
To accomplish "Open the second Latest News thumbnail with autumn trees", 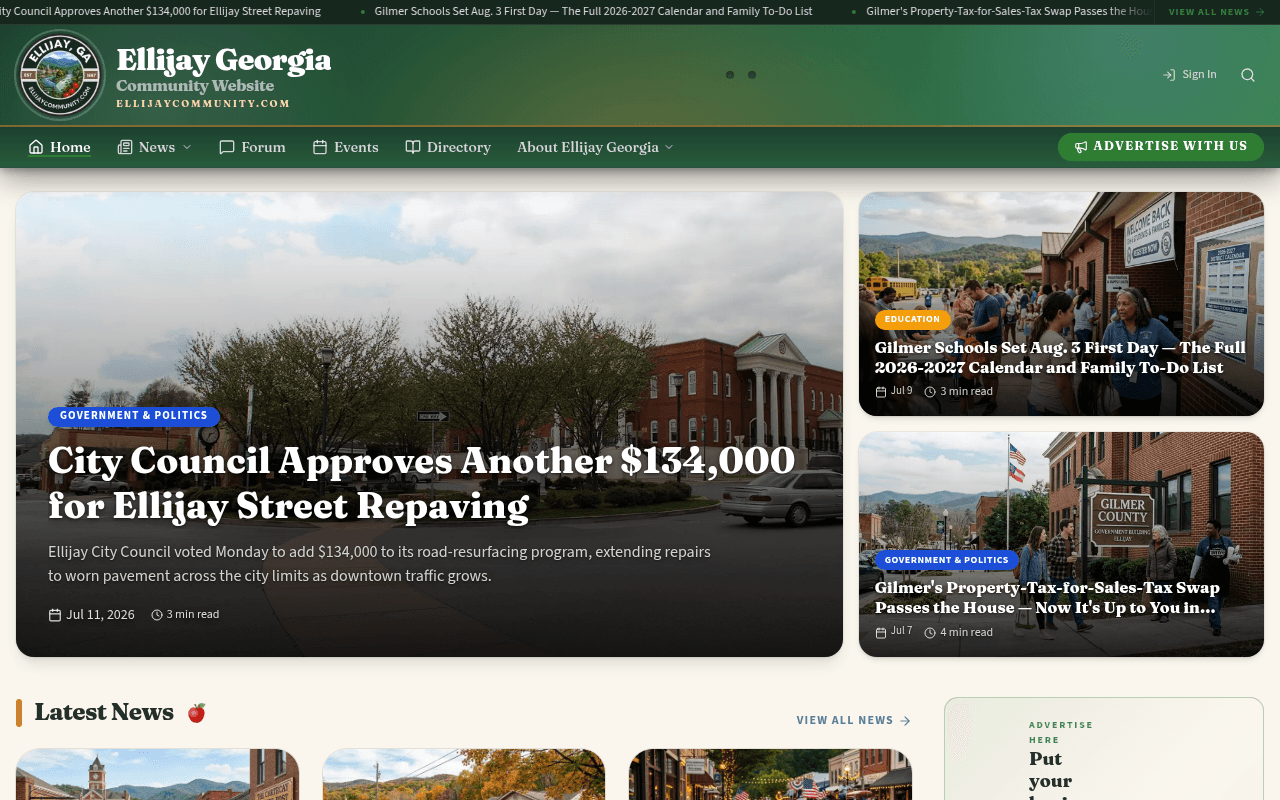I will tap(464, 775).
